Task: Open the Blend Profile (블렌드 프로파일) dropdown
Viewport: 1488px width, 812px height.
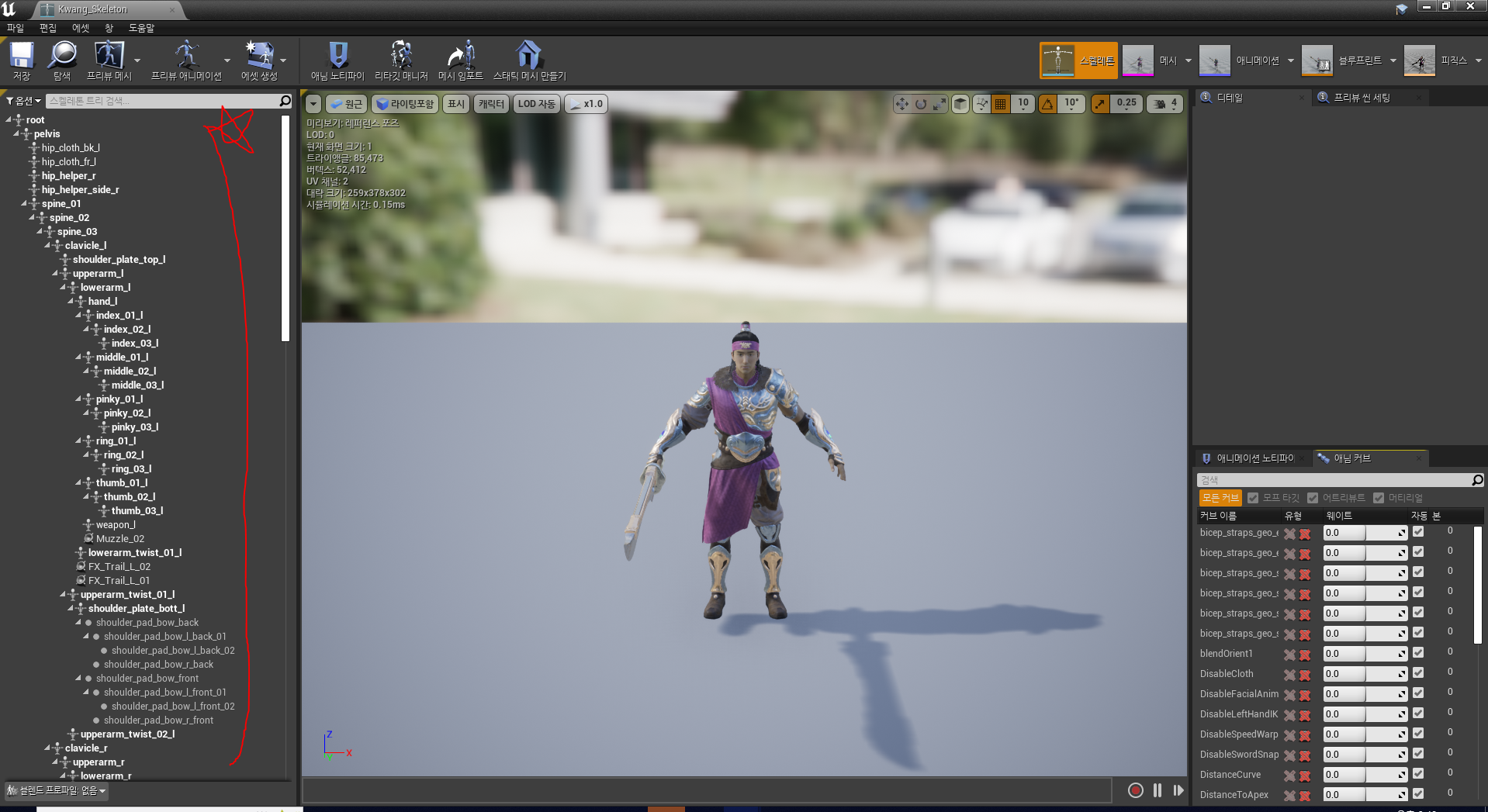Action: click(56, 791)
